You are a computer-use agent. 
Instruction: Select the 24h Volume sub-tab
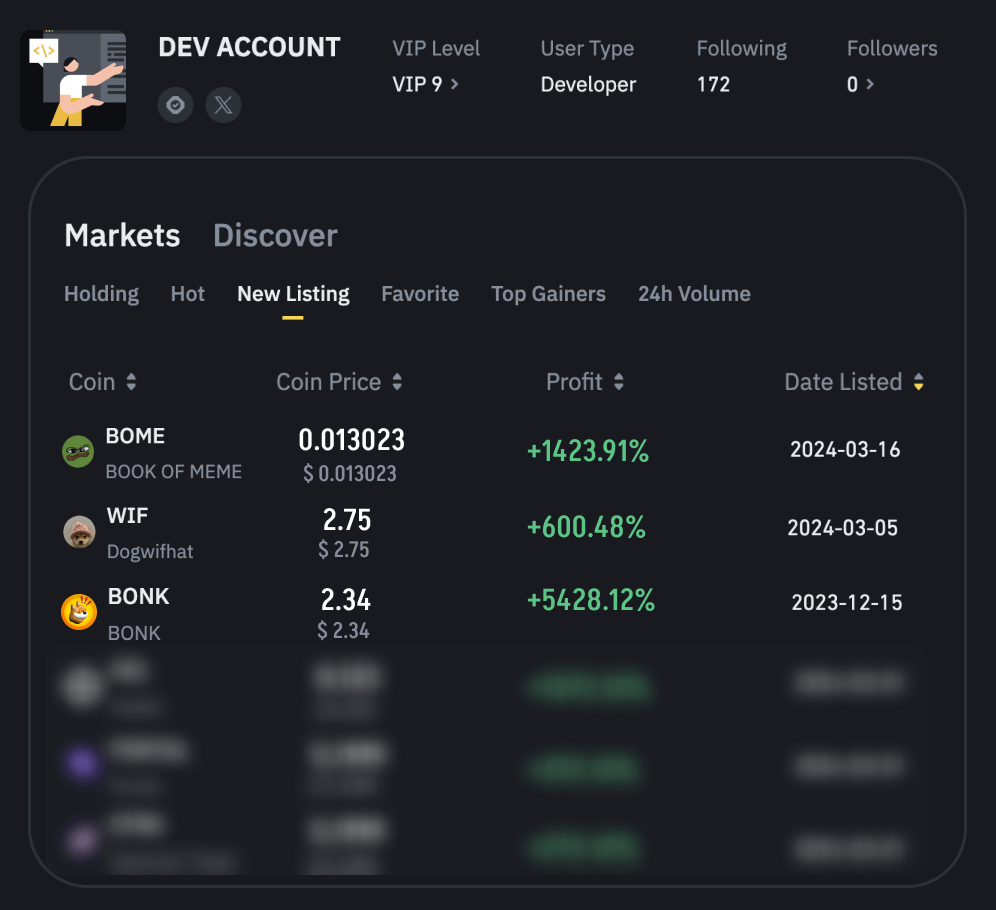pos(694,294)
